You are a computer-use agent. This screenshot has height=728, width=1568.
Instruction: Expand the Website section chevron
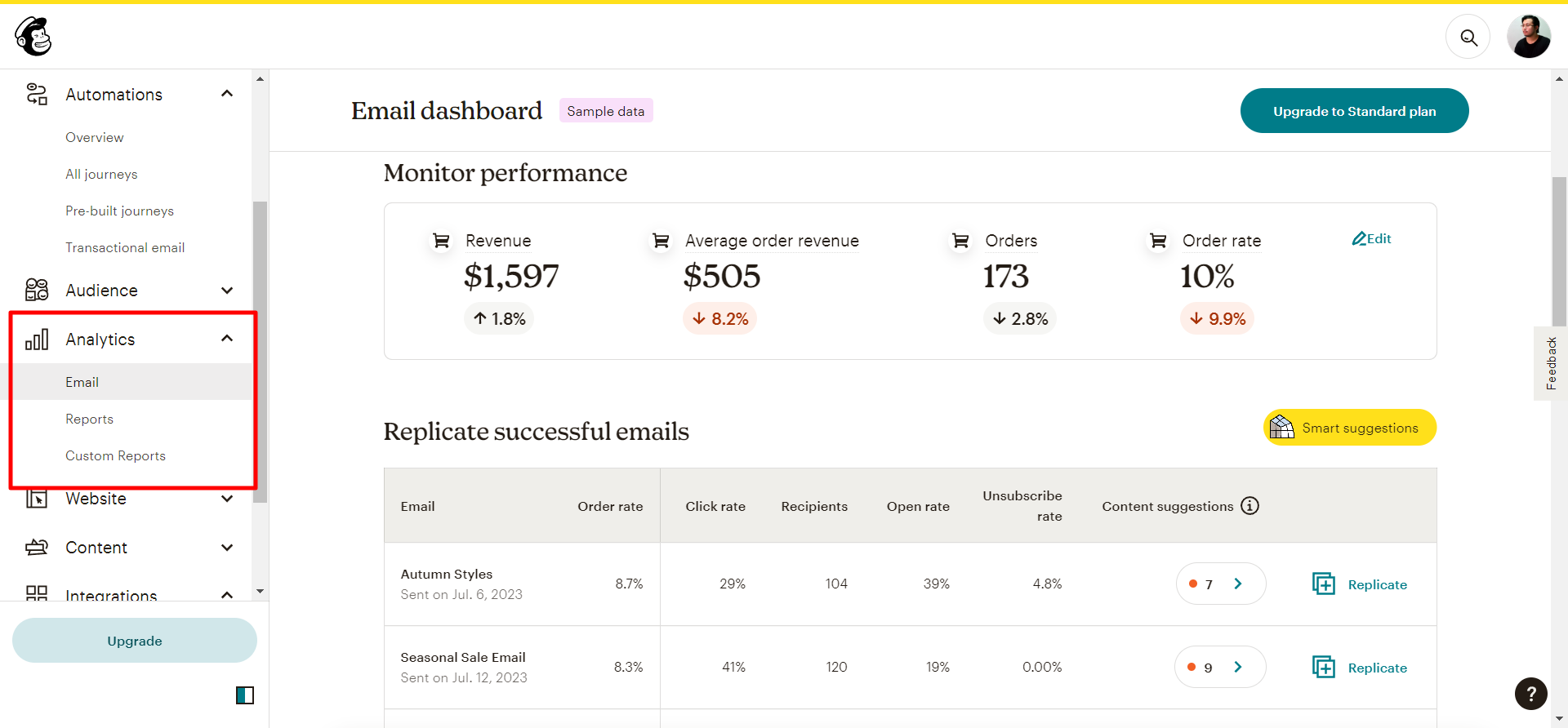[x=227, y=499]
